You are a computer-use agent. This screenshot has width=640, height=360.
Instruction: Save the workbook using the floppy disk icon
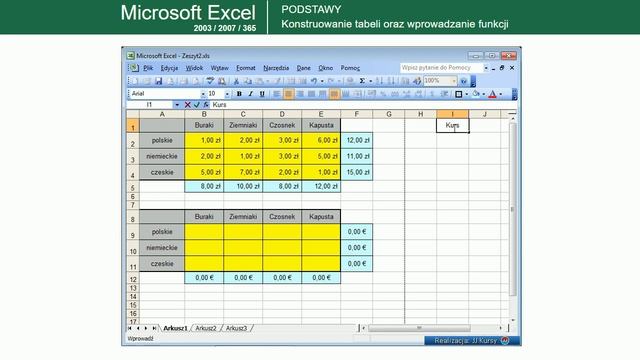coord(158,81)
